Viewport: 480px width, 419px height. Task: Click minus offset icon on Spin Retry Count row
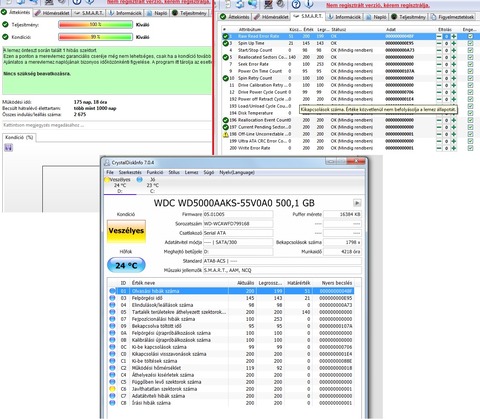coord(439,78)
